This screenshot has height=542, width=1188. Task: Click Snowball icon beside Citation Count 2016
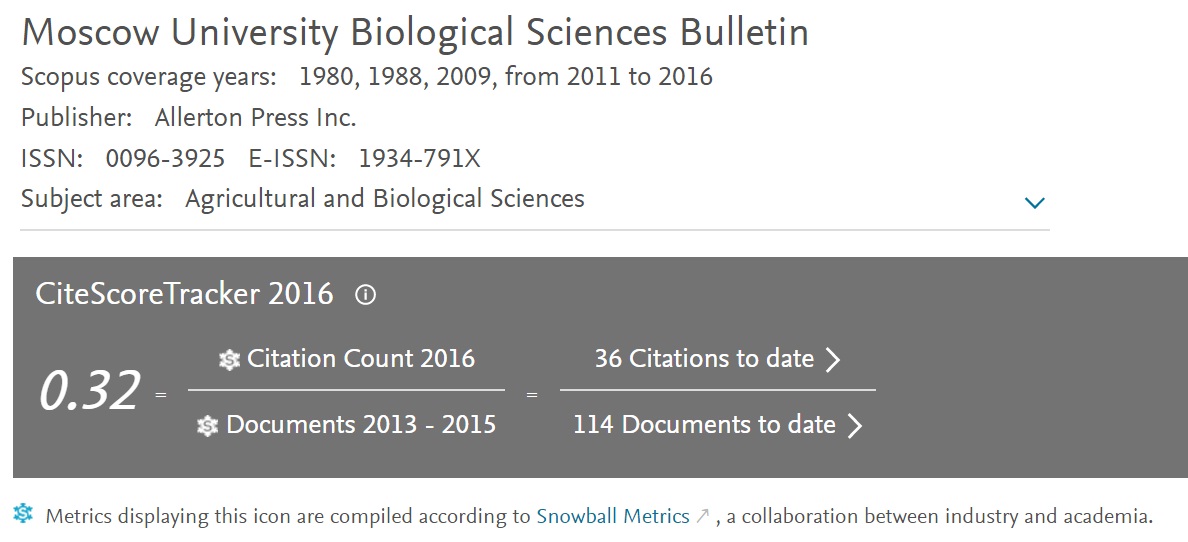pyautogui.click(x=230, y=359)
